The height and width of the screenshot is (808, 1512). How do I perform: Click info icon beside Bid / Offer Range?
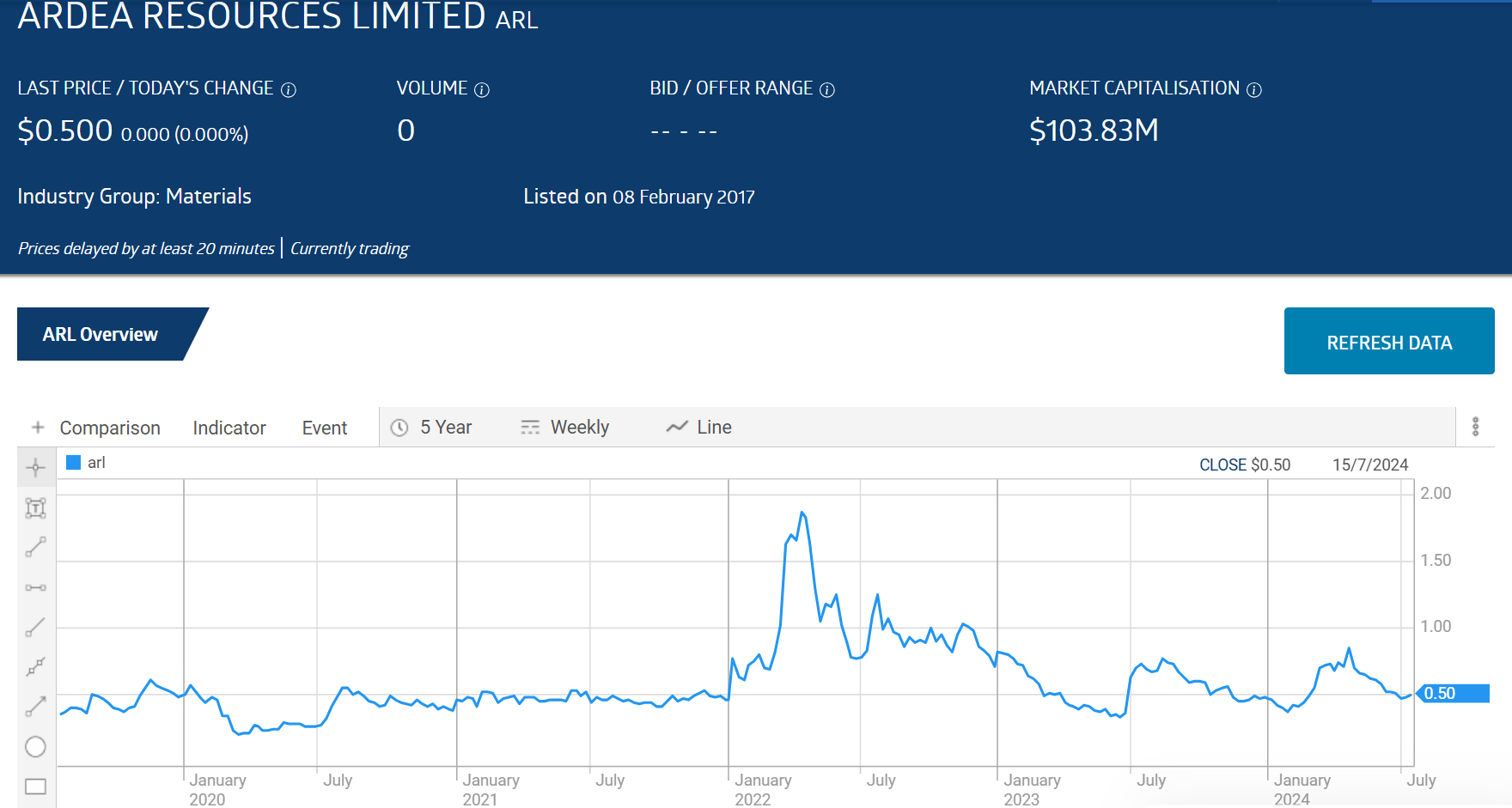[x=827, y=89]
